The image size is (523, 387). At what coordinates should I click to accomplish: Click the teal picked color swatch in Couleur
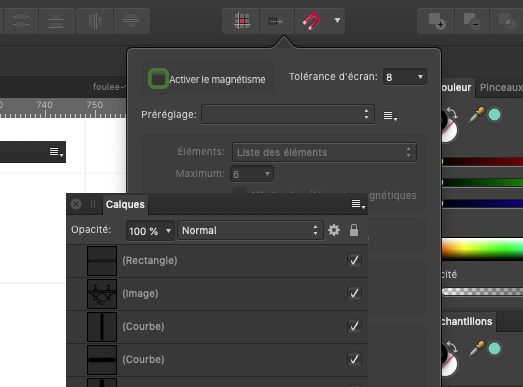[494, 115]
